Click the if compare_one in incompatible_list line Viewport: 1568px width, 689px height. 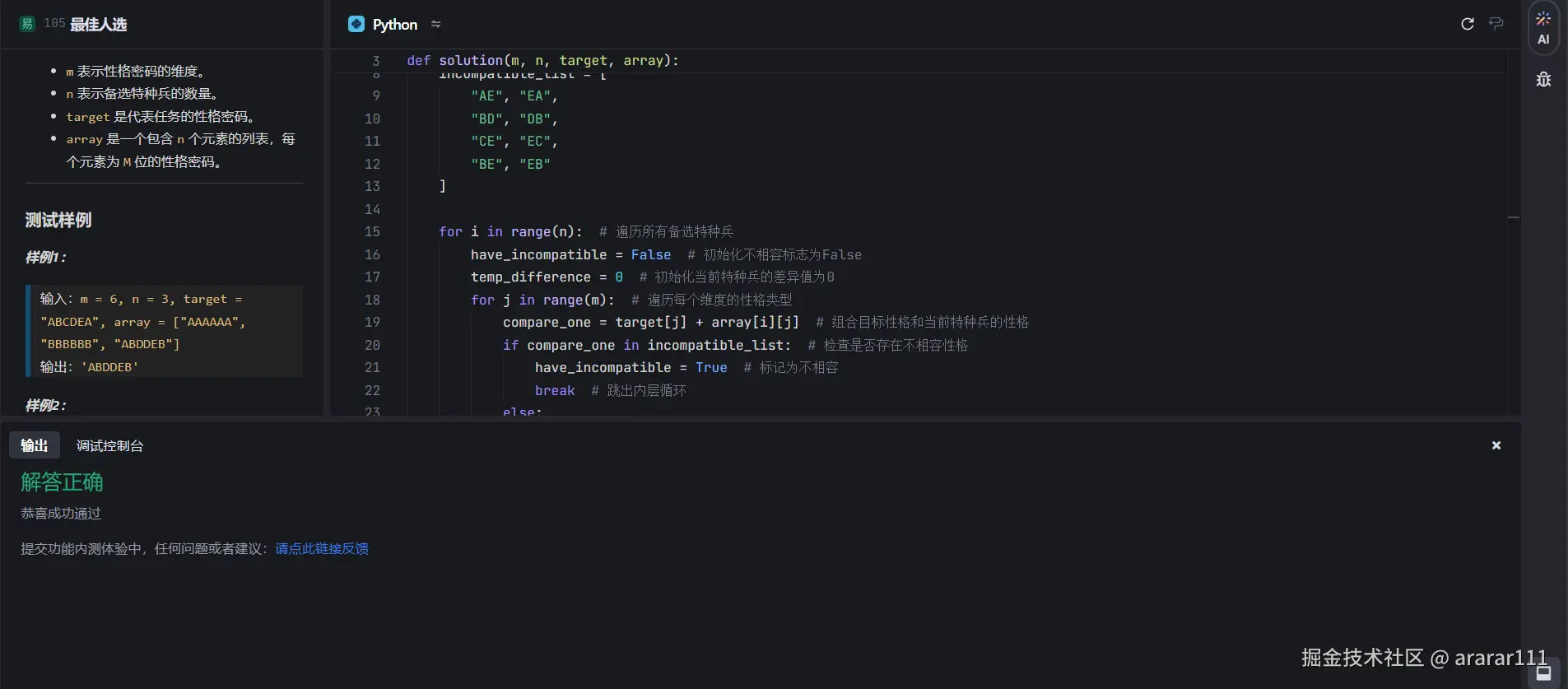[x=646, y=345]
